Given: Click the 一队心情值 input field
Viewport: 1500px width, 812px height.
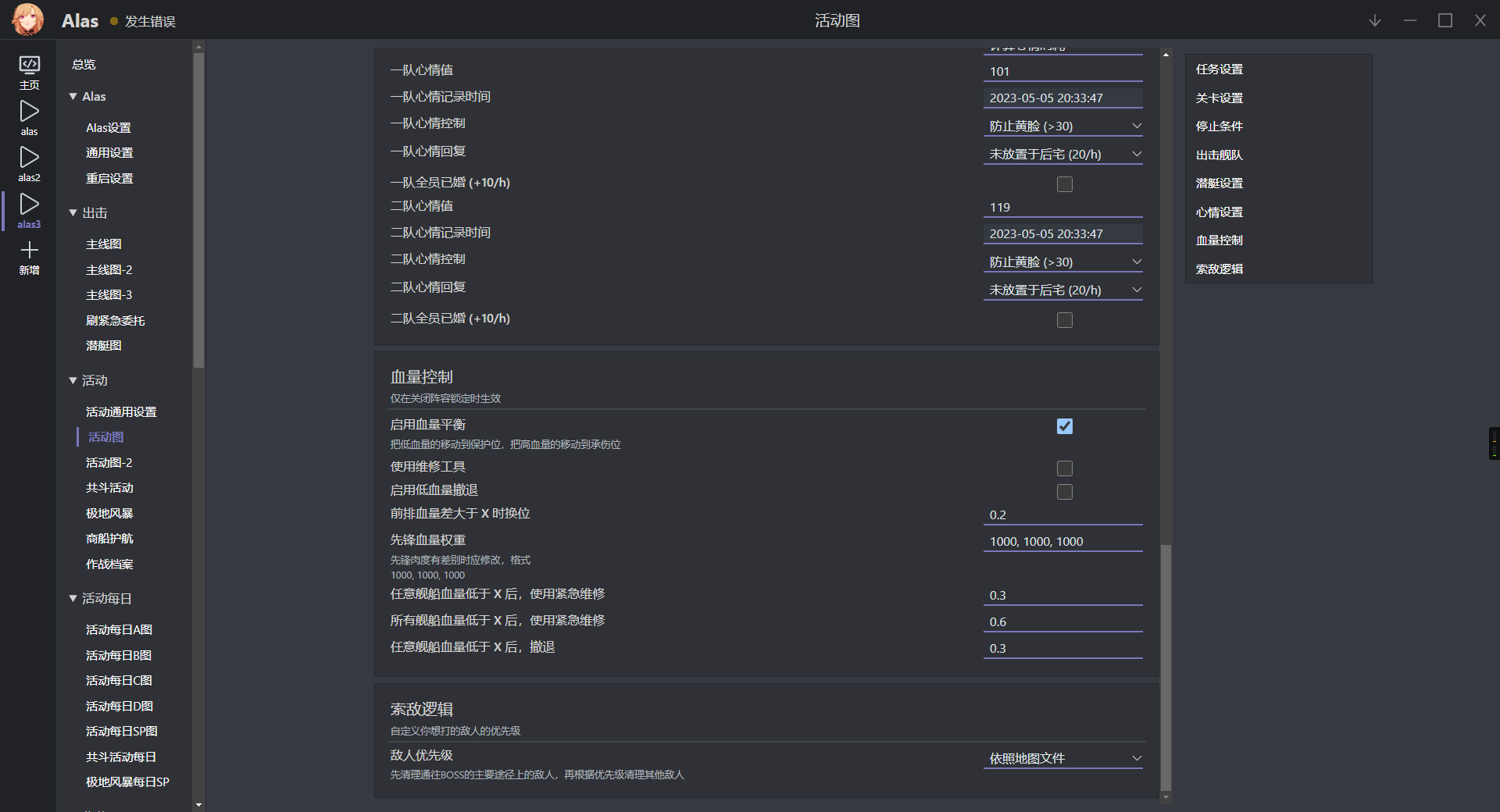Looking at the screenshot, I should click(x=1062, y=71).
